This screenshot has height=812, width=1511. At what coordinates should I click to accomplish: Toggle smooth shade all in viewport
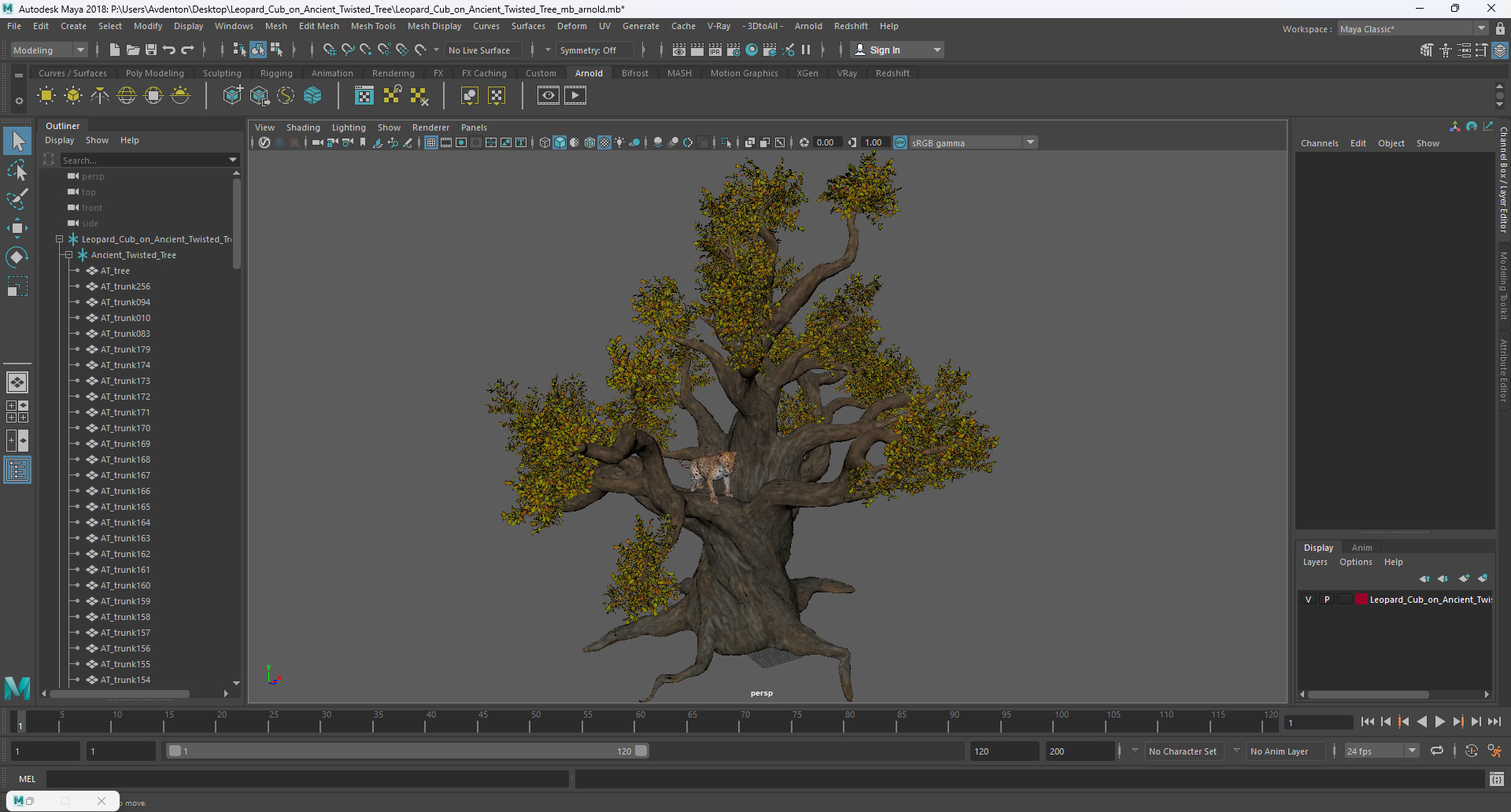click(560, 142)
